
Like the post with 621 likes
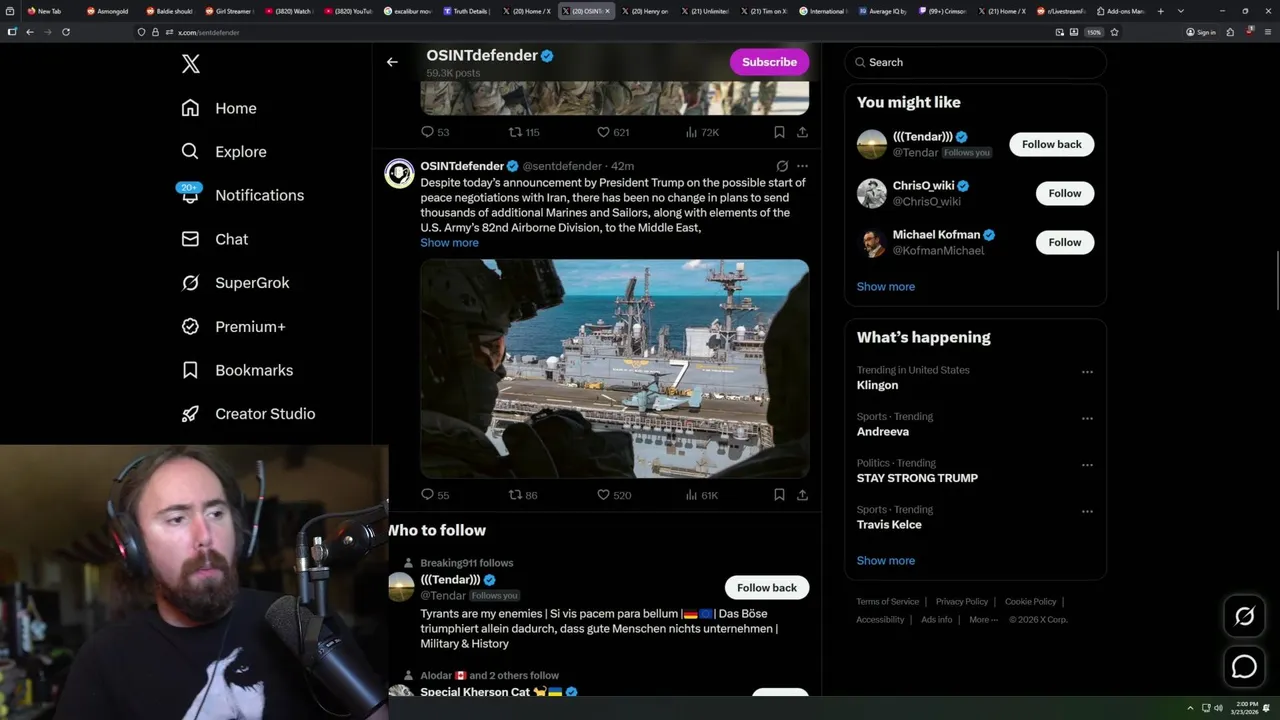(613, 132)
